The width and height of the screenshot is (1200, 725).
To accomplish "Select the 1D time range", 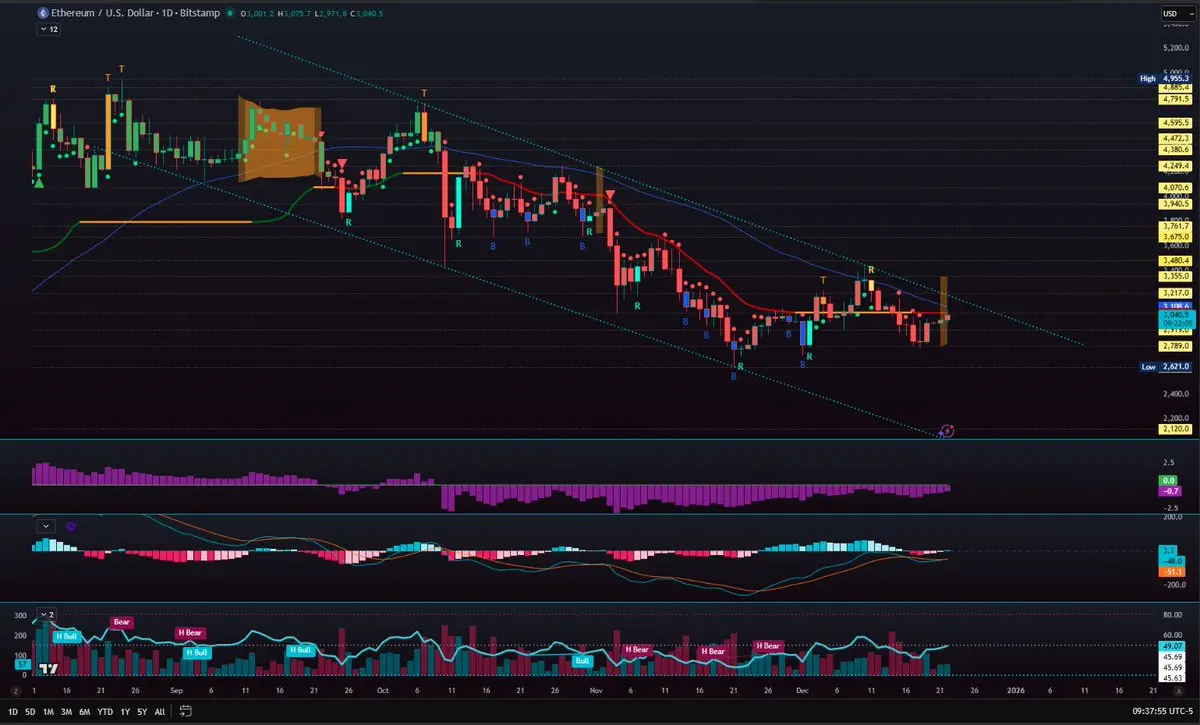I will pos(15,712).
